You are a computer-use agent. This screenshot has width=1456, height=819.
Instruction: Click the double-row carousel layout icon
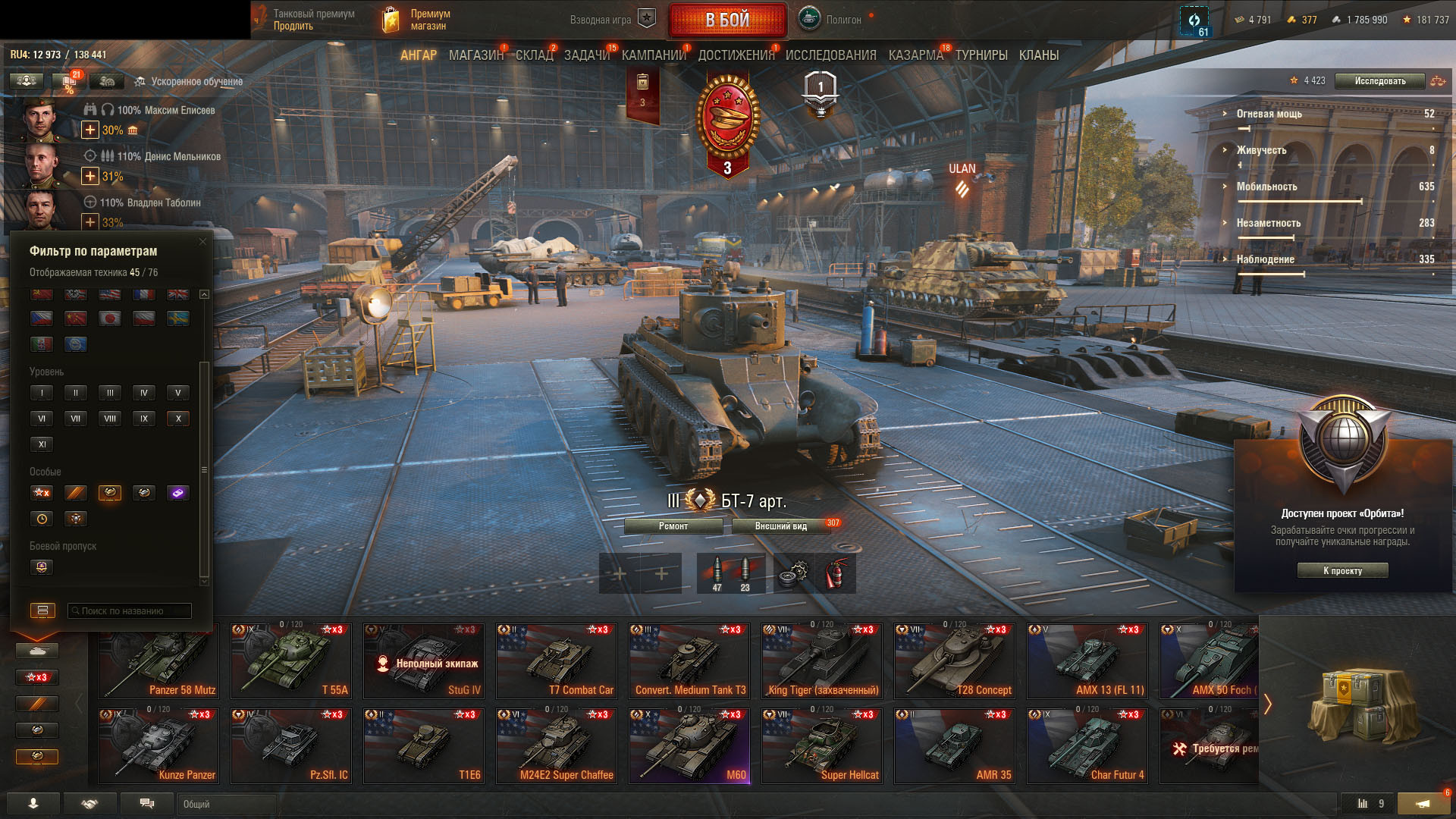(42, 610)
